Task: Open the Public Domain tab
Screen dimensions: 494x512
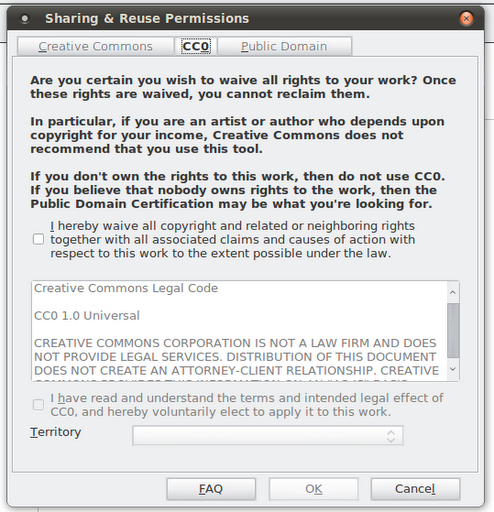Action: click(284, 46)
